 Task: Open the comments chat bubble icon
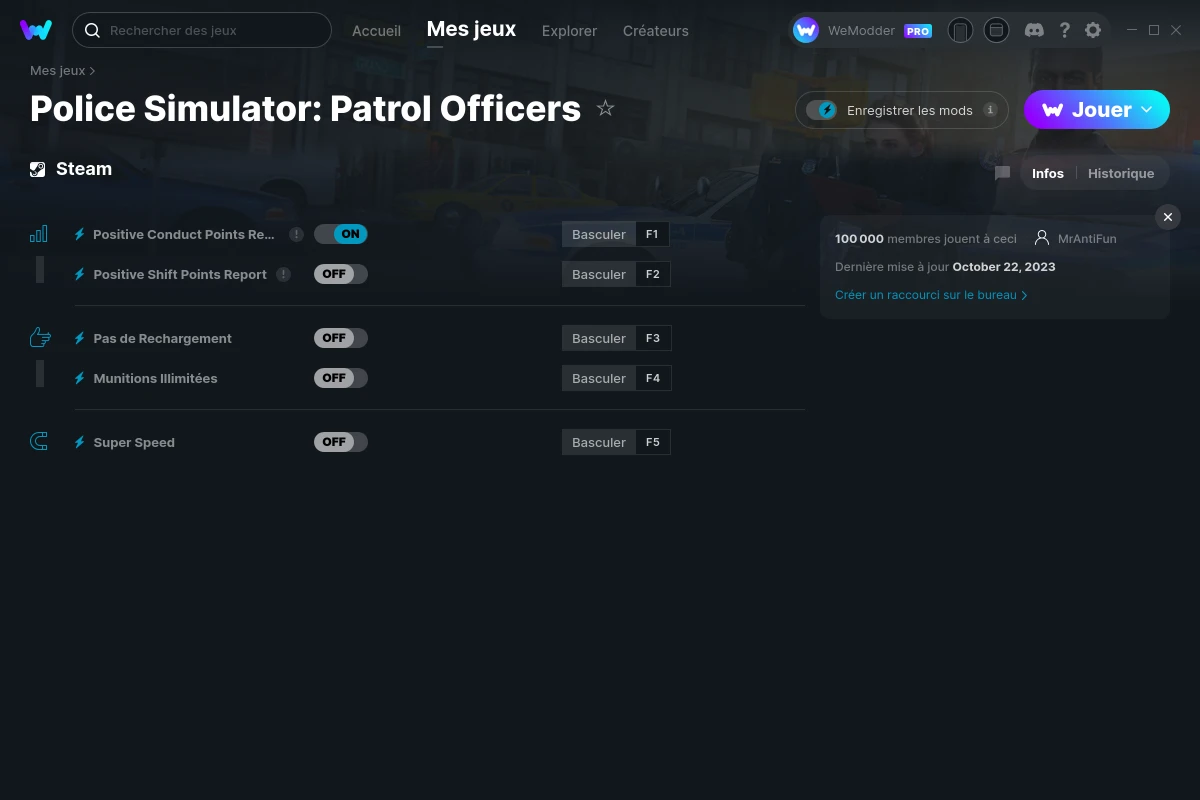(x=1002, y=173)
